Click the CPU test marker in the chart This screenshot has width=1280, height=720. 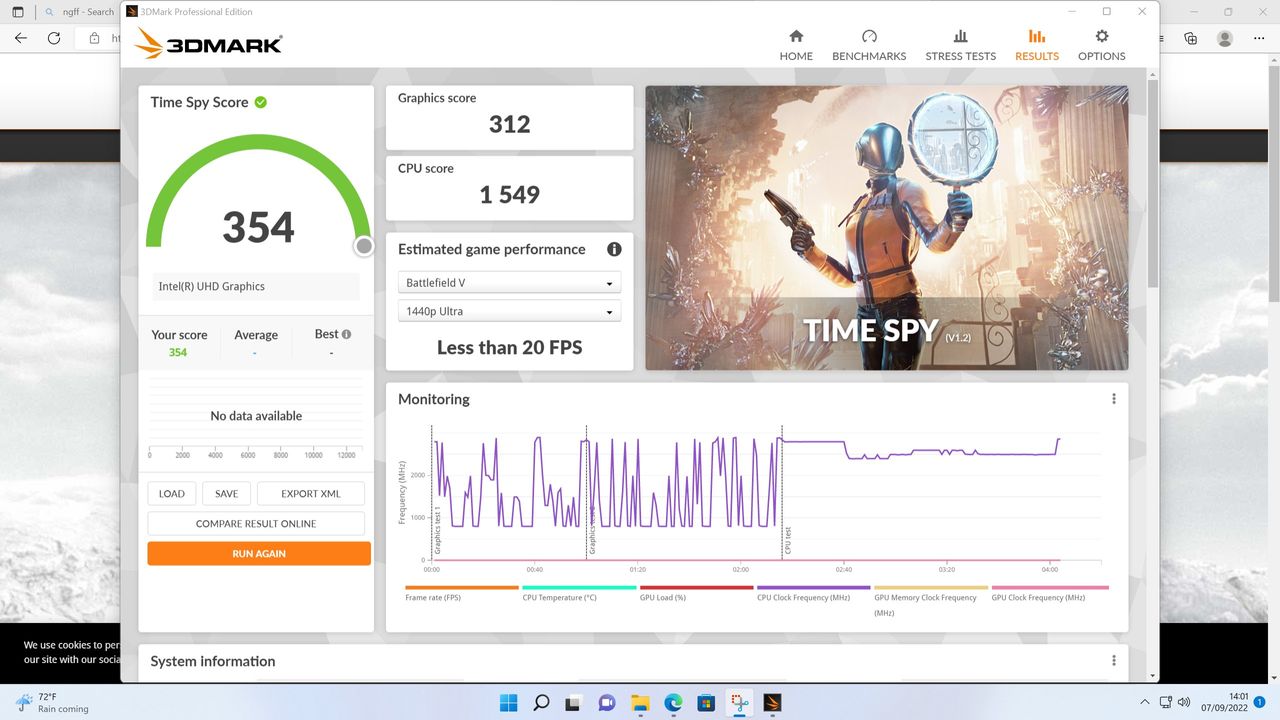pyautogui.click(x=788, y=540)
